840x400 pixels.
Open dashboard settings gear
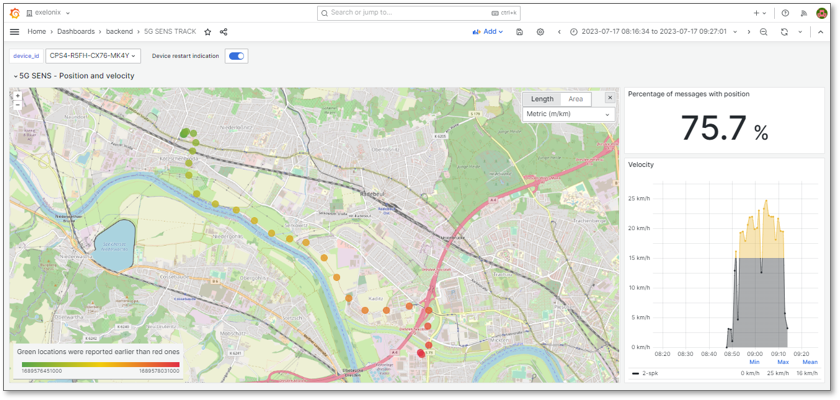click(540, 32)
